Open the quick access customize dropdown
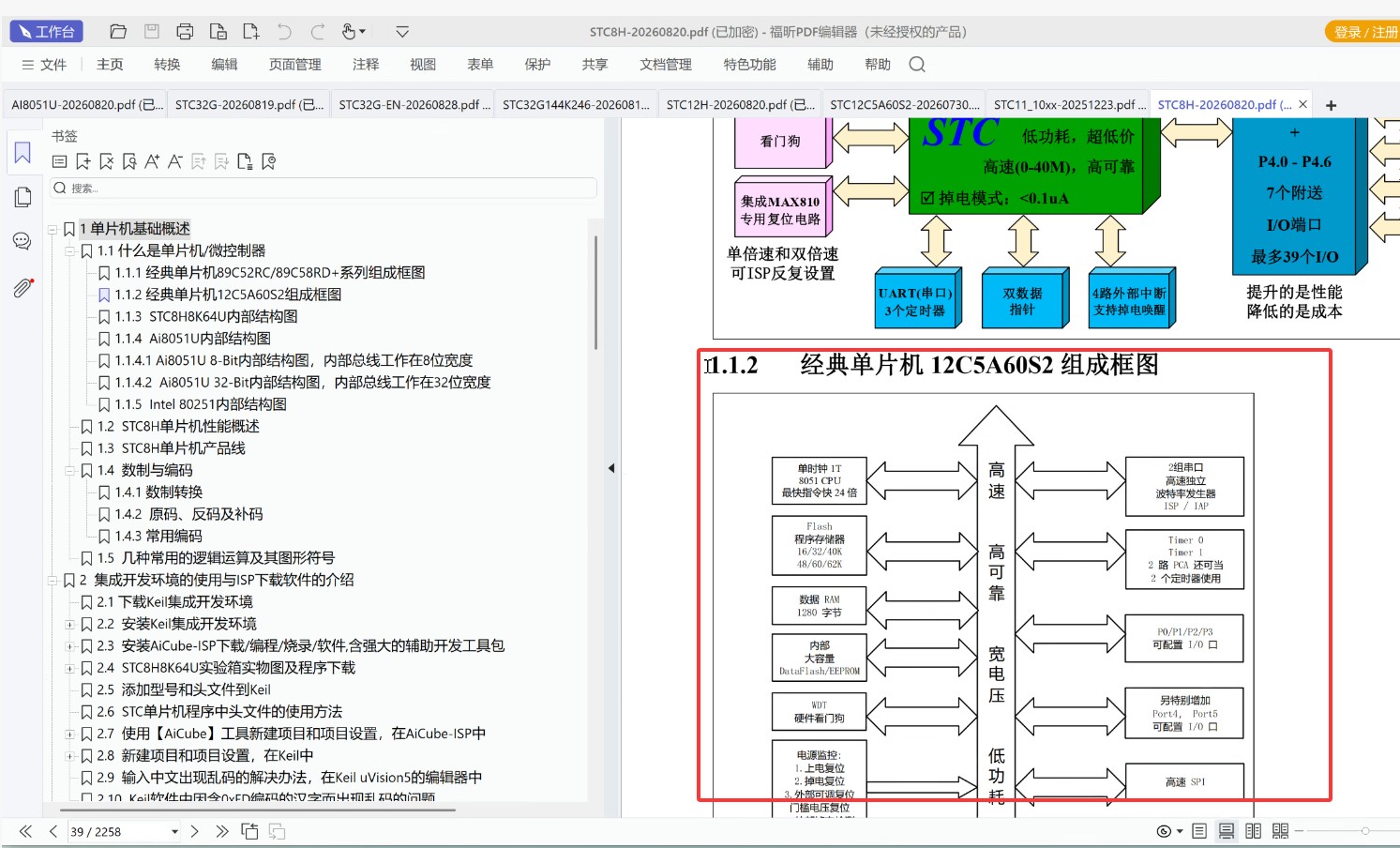 402,32
